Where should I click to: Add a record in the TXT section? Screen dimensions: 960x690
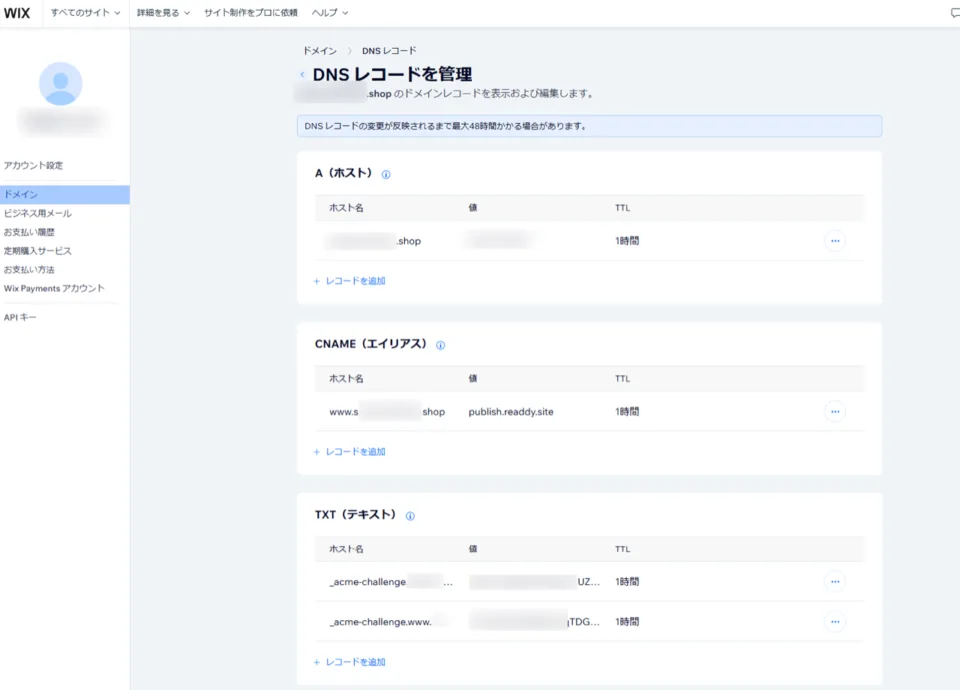tap(350, 662)
